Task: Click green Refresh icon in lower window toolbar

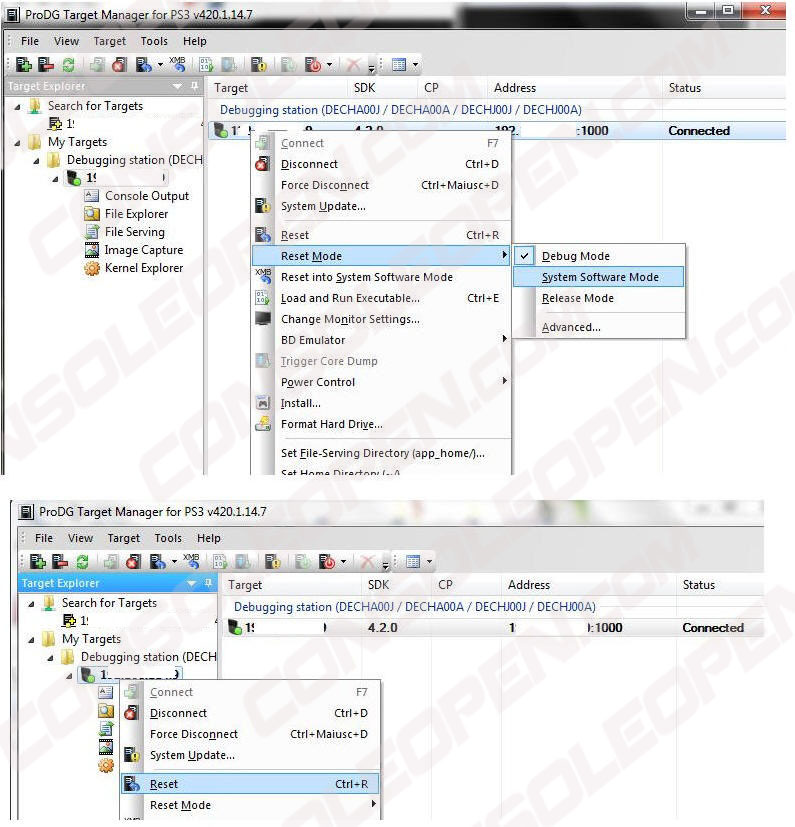Action: (x=82, y=562)
